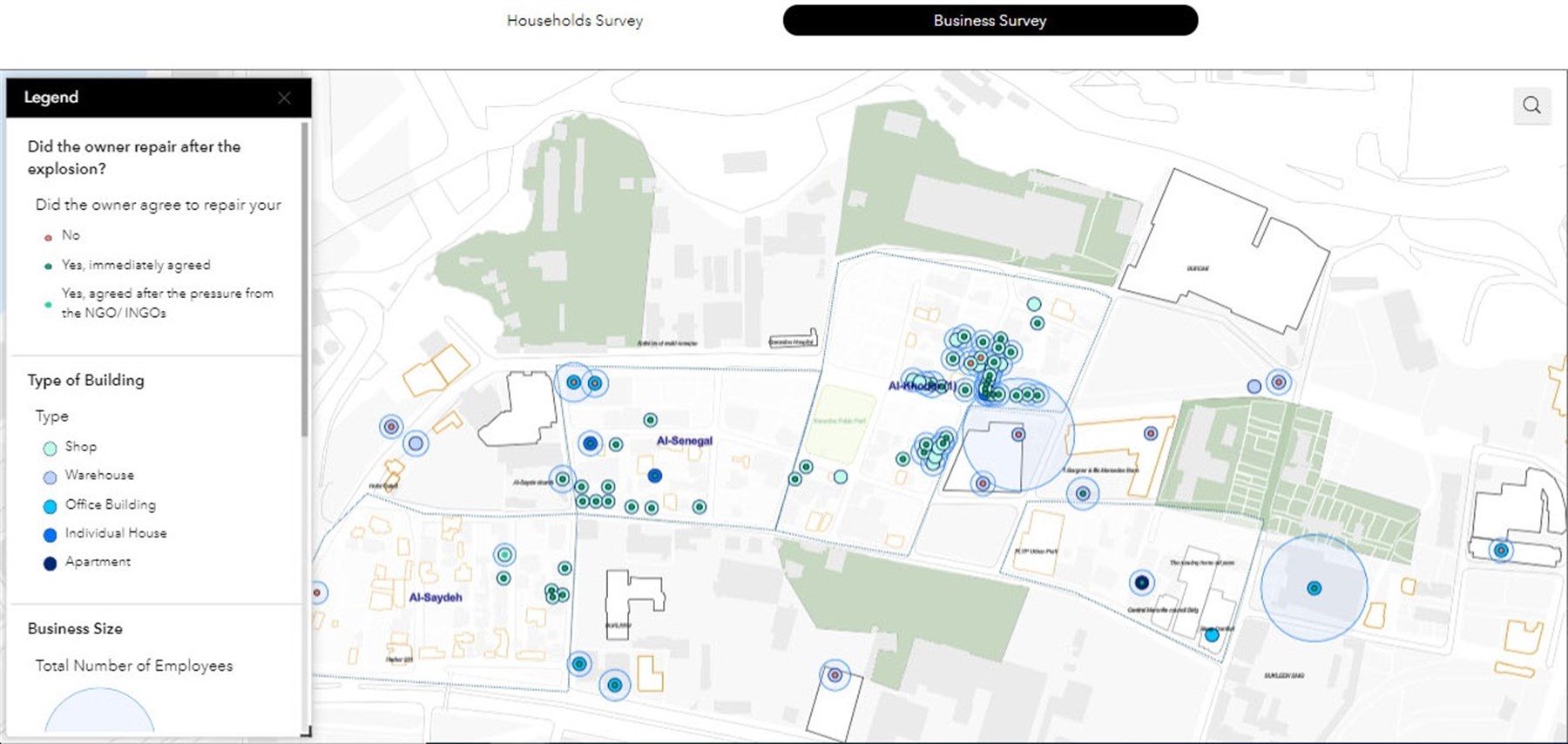Click the 'Business Size' legend heading

[x=75, y=628]
